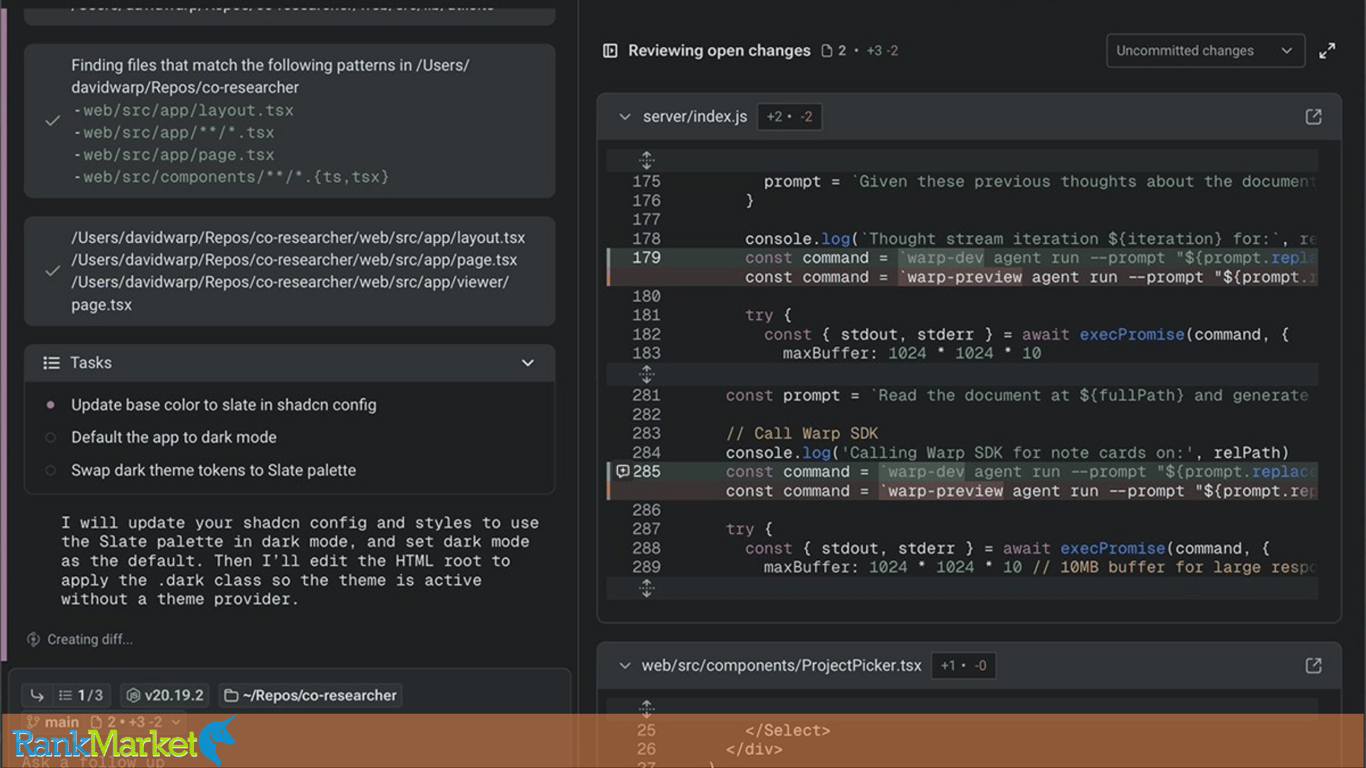Click line number 25 in ProjectPicker.tsx diff
This screenshot has height=768, width=1366.
[646, 730]
